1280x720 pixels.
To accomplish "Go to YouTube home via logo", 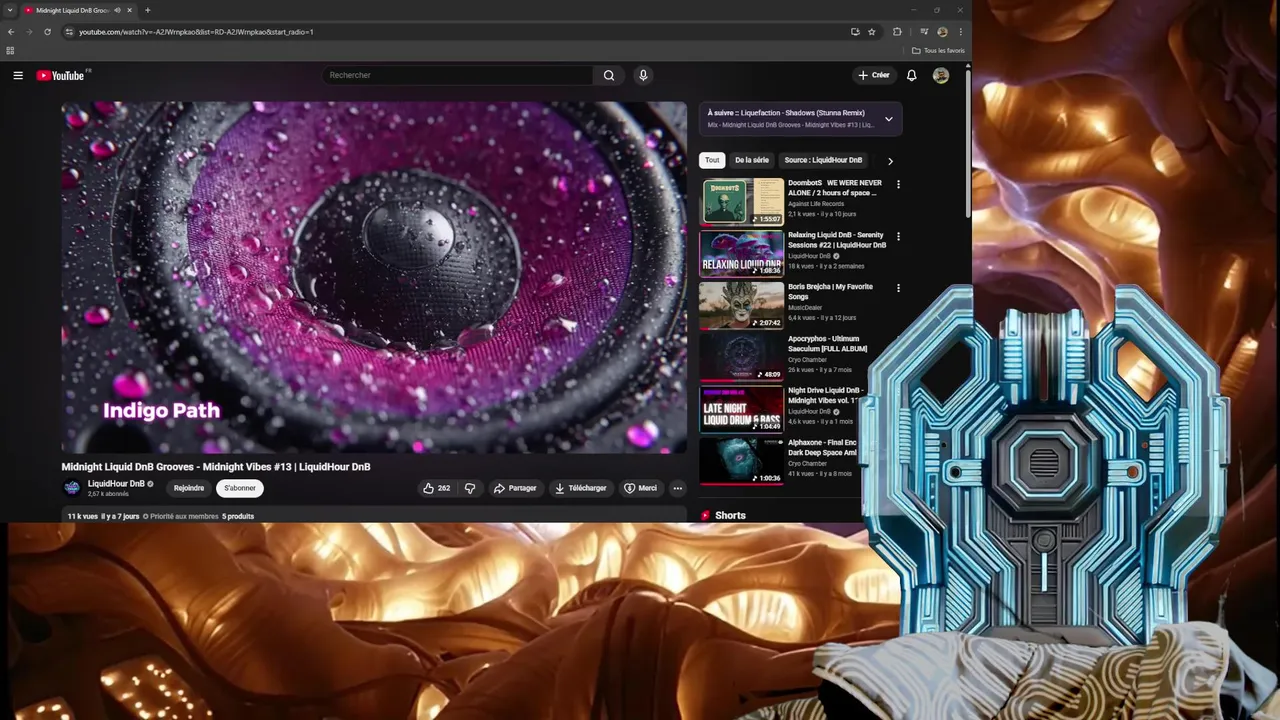I will pos(61,75).
